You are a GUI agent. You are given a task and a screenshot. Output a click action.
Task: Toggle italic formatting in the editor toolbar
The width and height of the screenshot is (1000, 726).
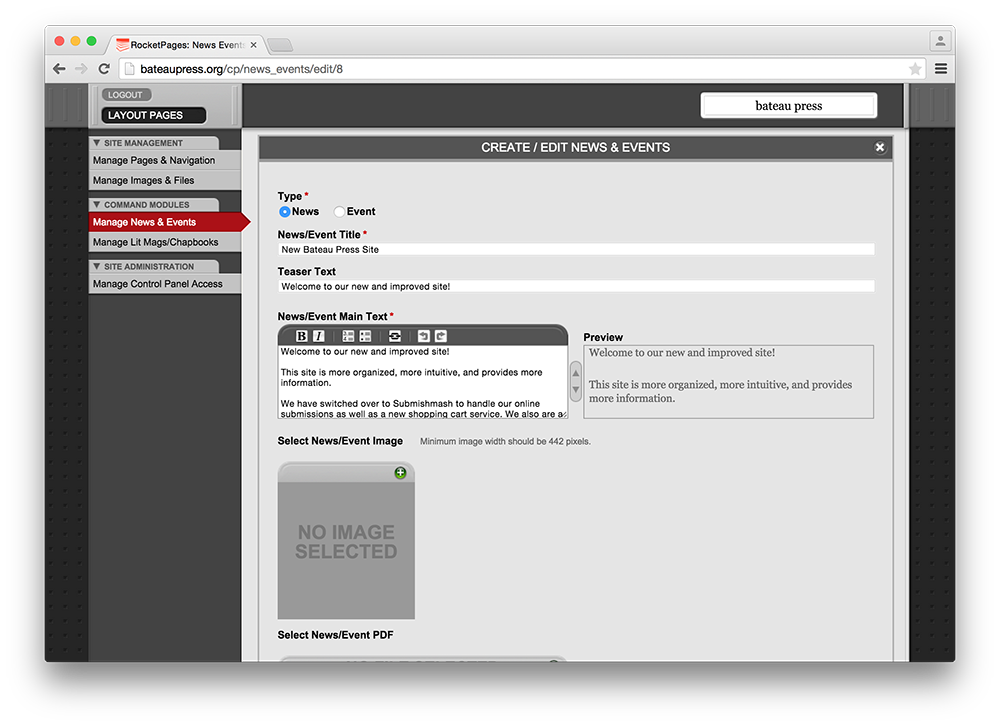tap(318, 337)
